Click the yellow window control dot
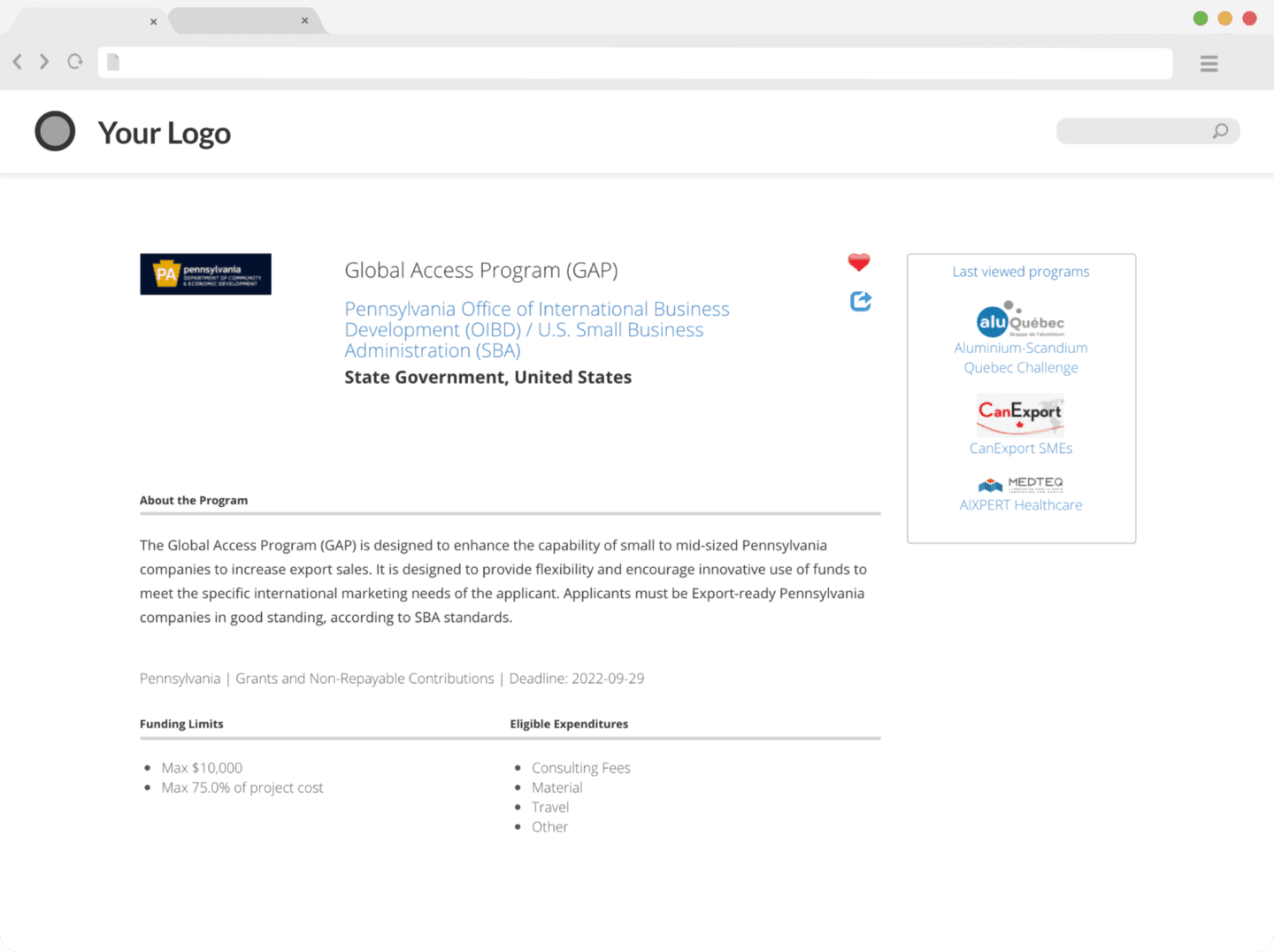 click(1225, 19)
